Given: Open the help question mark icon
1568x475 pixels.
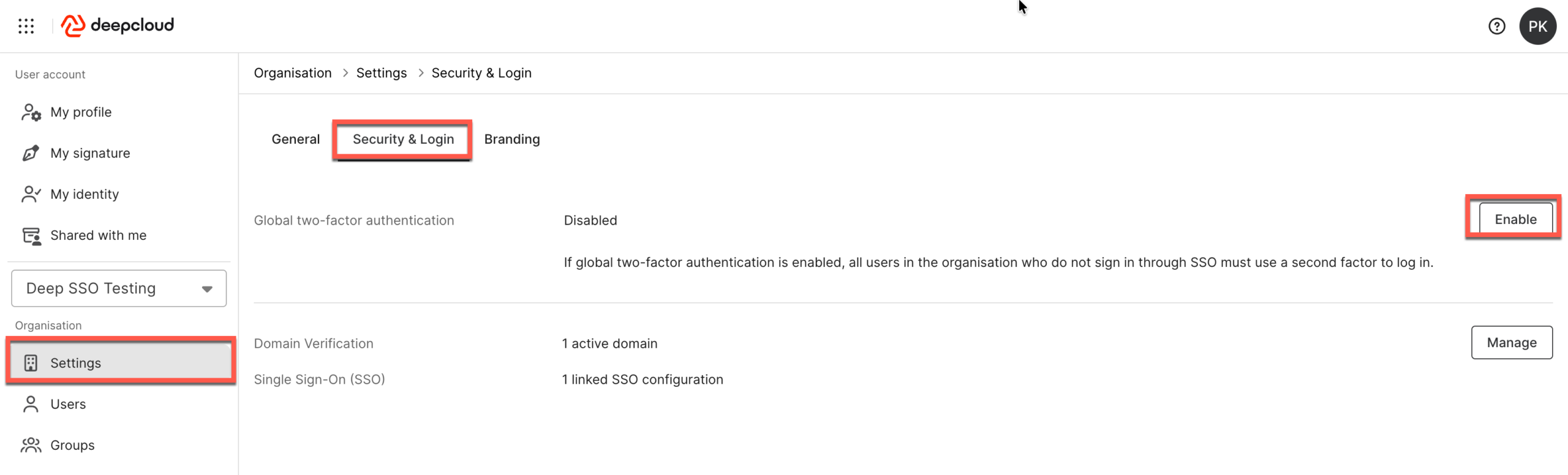Looking at the screenshot, I should (1496, 26).
